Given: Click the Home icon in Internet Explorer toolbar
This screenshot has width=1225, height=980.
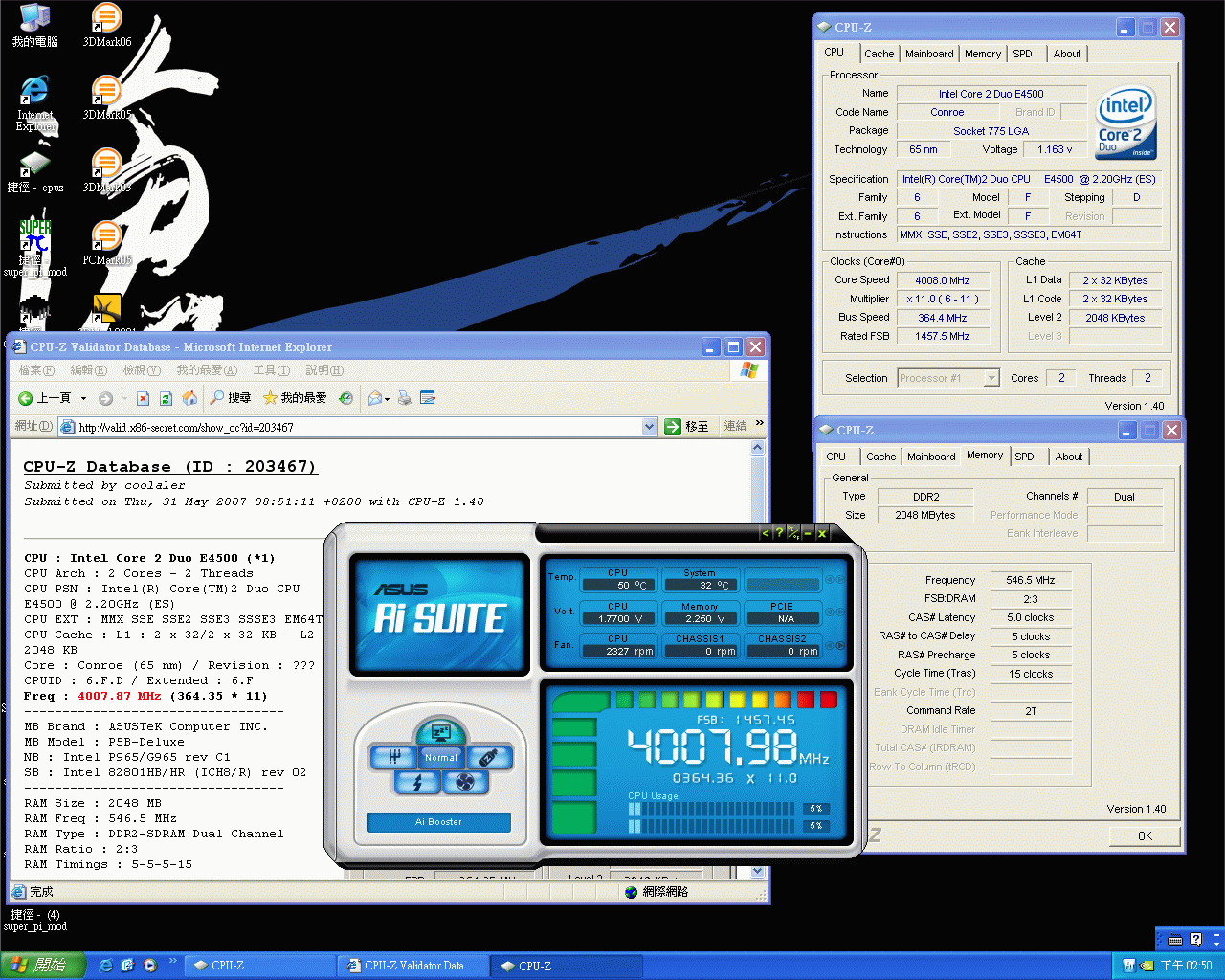Looking at the screenshot, I should [189, 398].
